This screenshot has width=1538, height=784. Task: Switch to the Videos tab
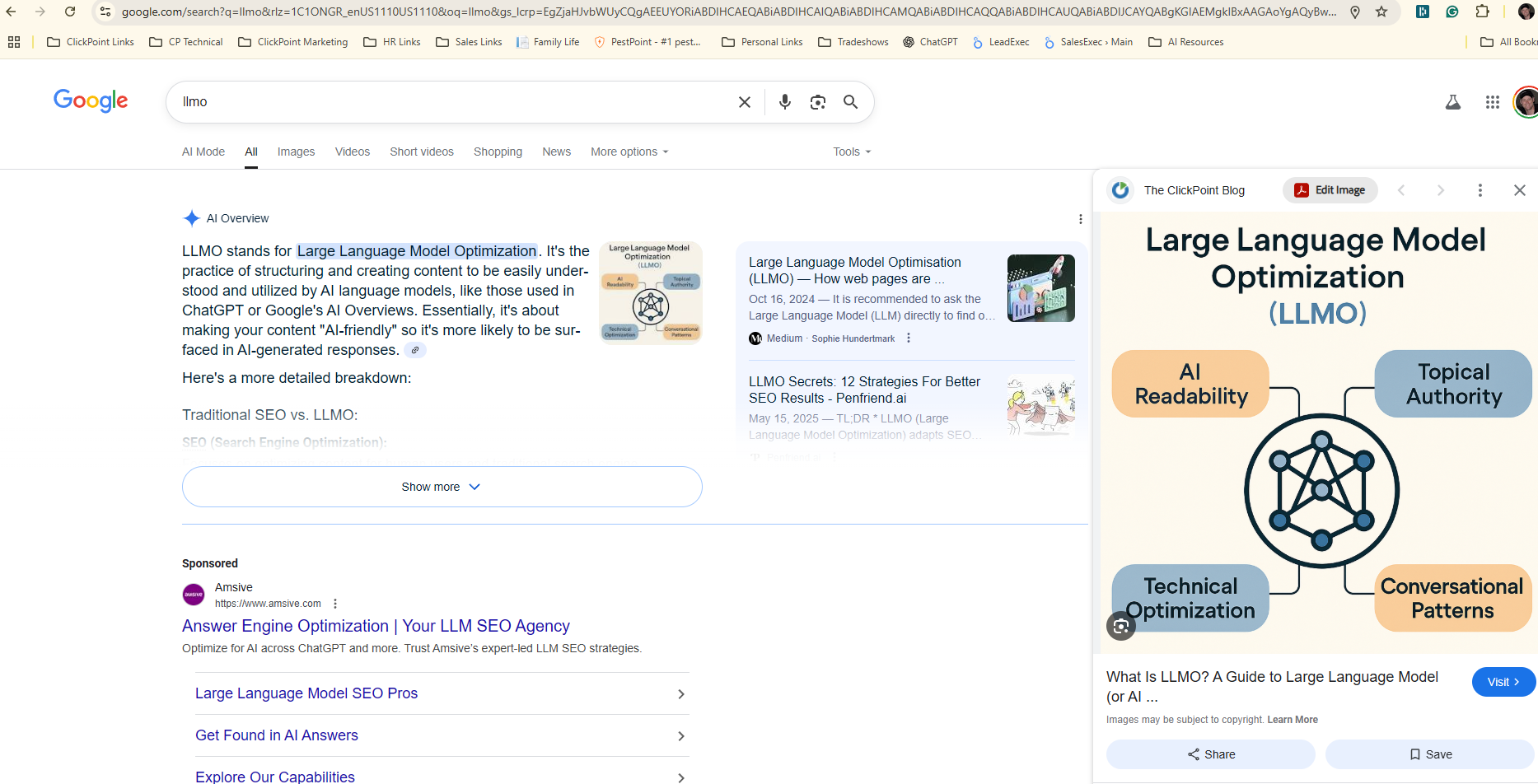pyautogui.click(x=353, y=152)
